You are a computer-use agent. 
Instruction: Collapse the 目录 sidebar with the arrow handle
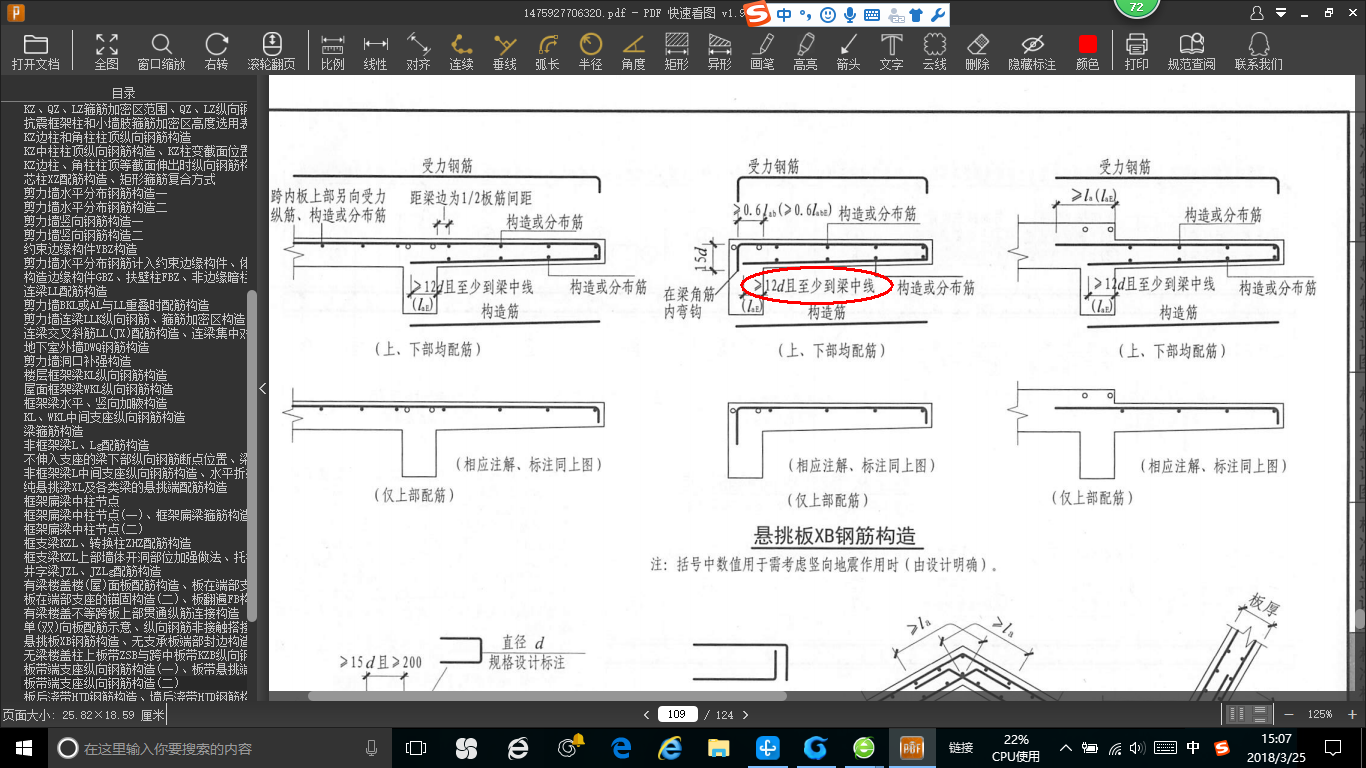[263, 388]
